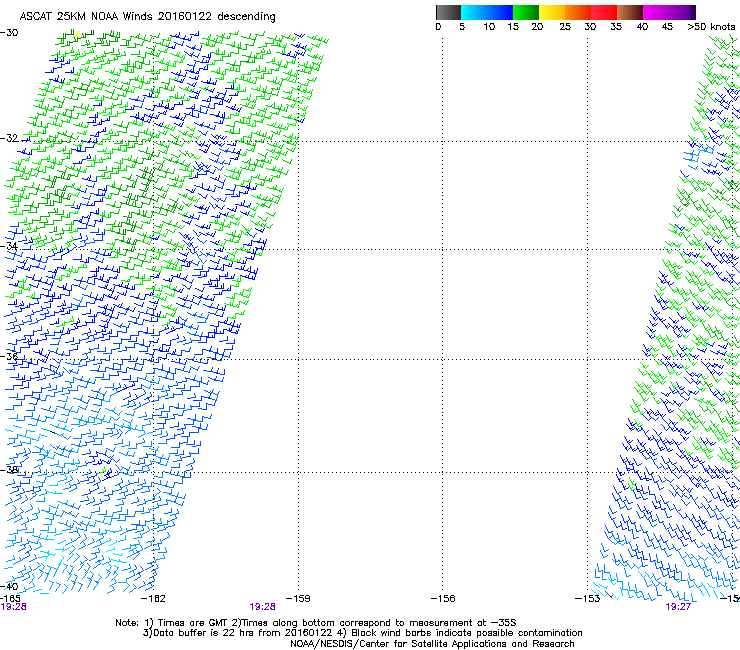Click the '-30' latitude axis label
Viewport: 740px width, 650px height.
click(9, 33)
